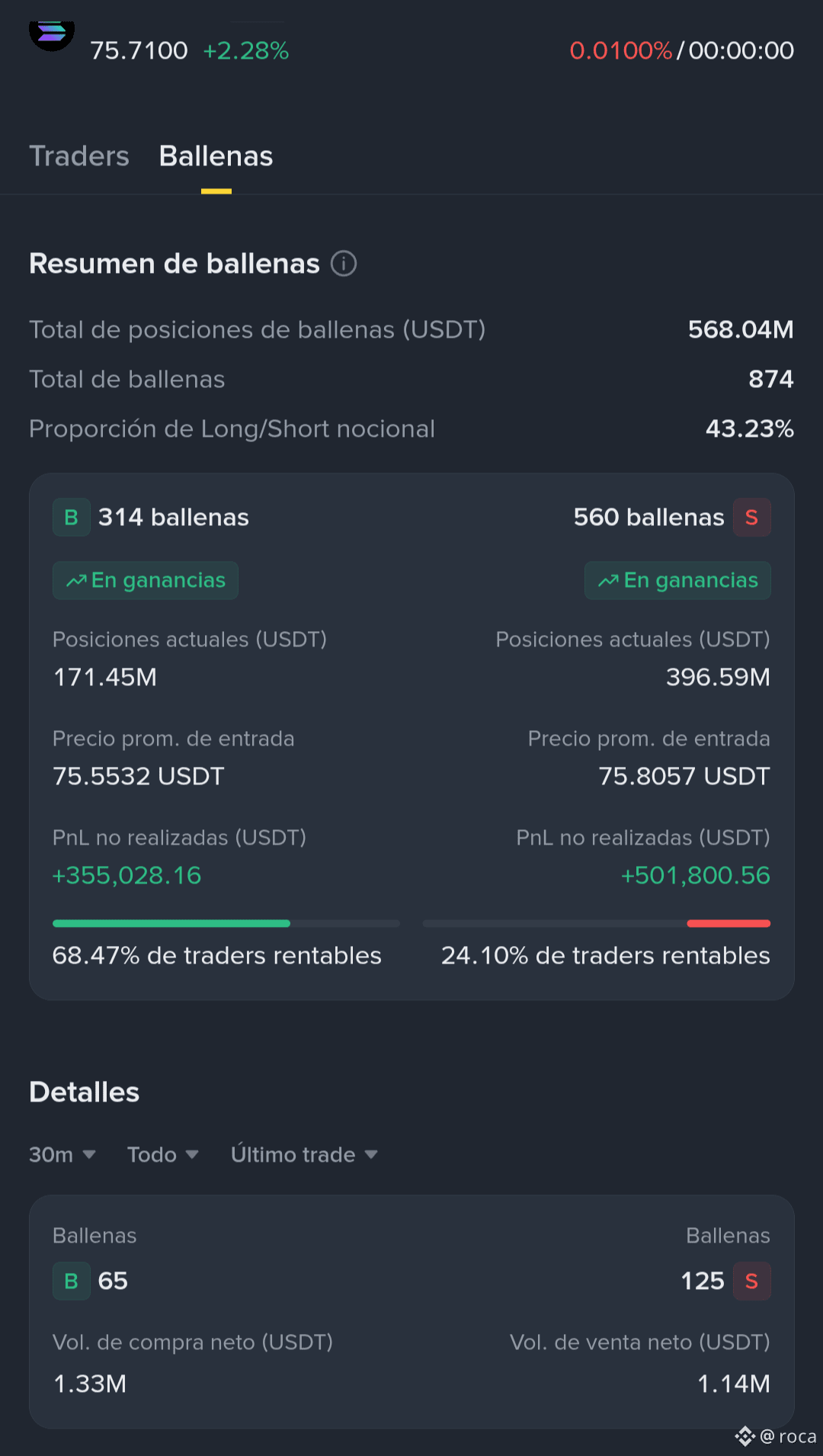Tap the 75.7100 price value
This screenshot has height=1456, width=823.
point(139,51)
